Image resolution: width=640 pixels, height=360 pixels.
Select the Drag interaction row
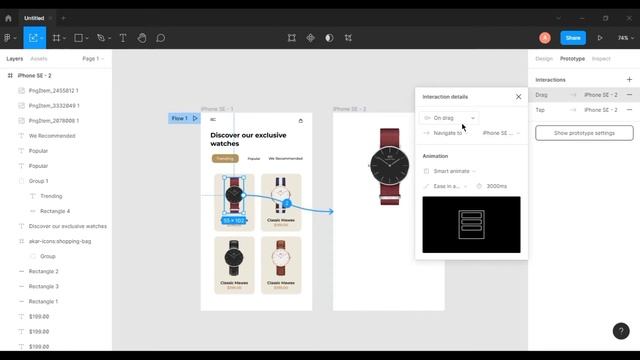click(x=584, y=95)
